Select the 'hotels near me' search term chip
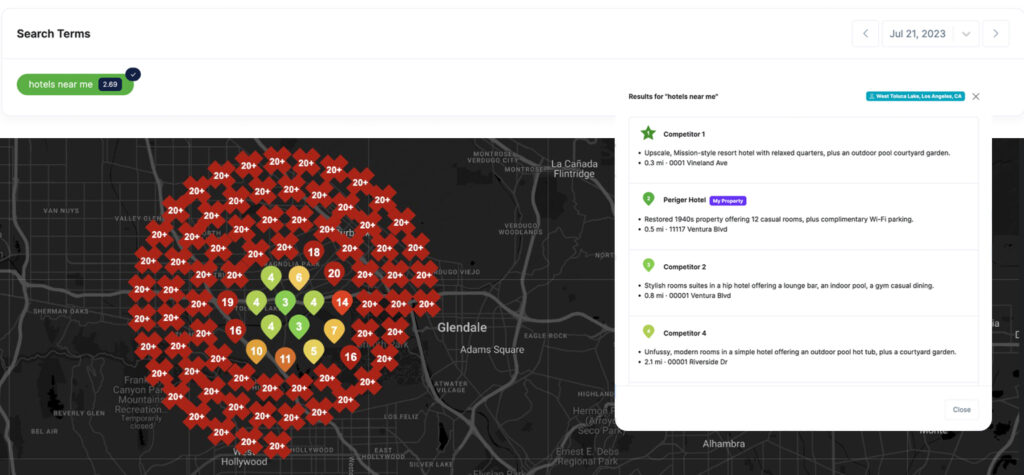 click(x=75, y=84)
